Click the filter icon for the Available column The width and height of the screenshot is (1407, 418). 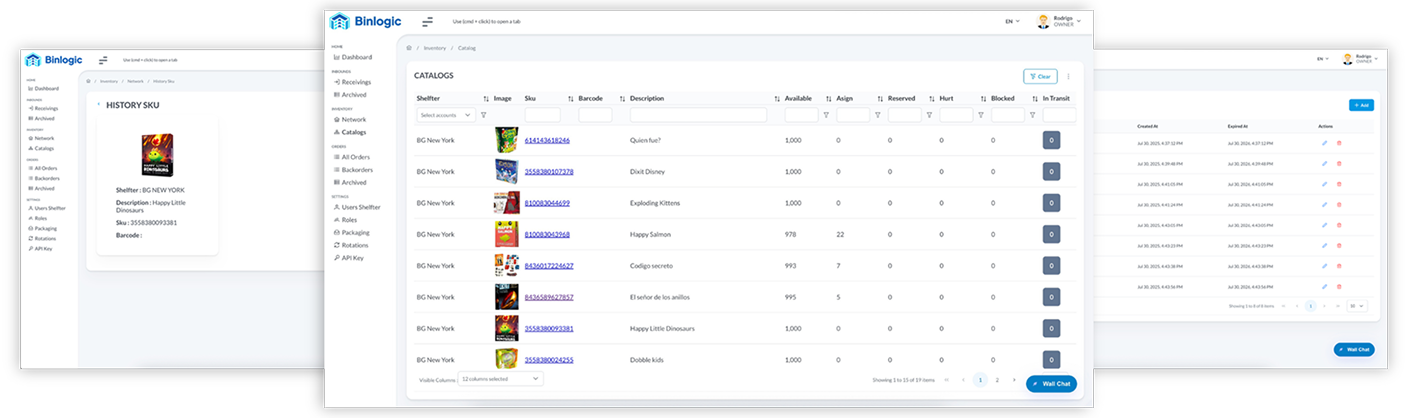coord(826,115)
